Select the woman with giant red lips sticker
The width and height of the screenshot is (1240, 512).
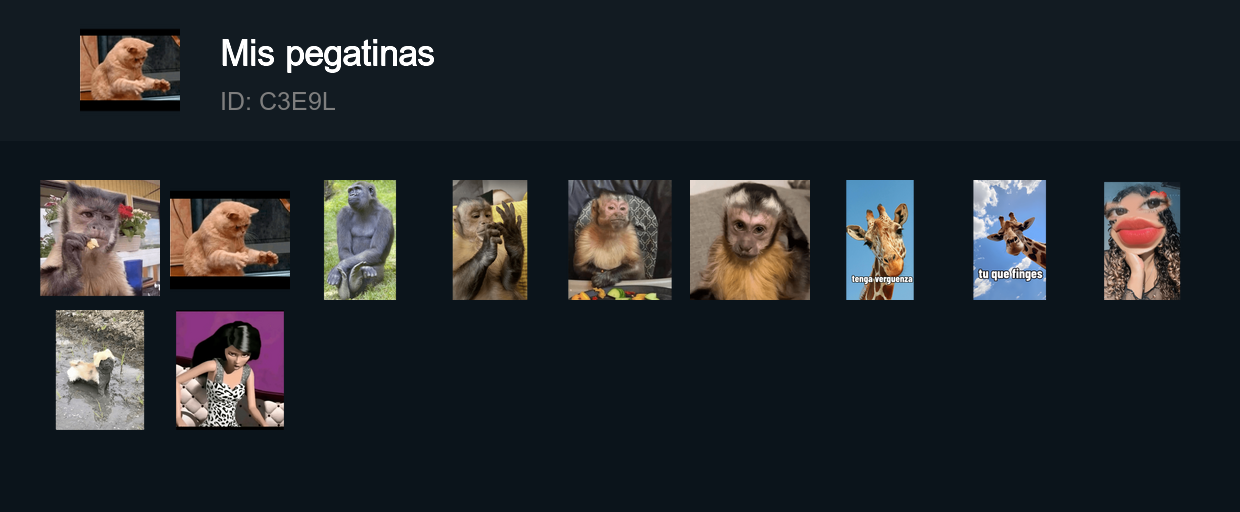[1142, 240]
